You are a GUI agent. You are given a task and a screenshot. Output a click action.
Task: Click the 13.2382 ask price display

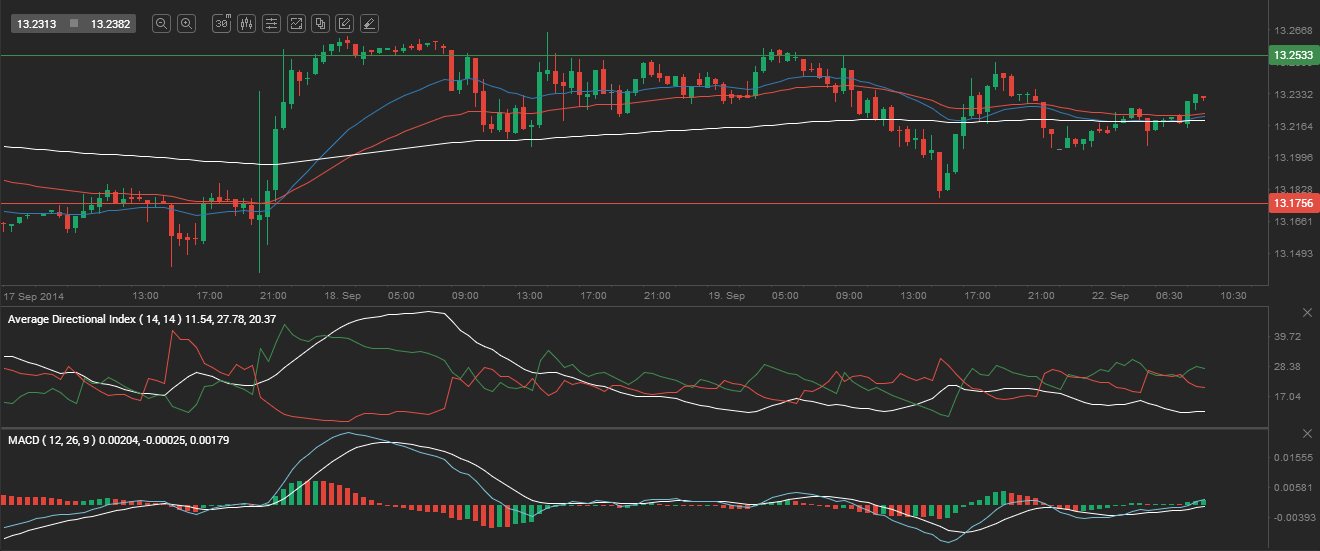click(110, 23)
